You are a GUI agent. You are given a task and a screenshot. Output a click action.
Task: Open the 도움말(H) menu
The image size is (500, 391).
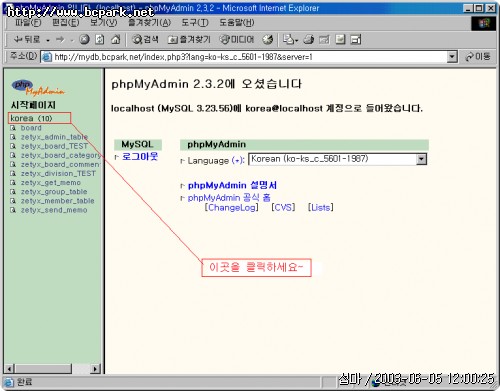pos(237,23)
